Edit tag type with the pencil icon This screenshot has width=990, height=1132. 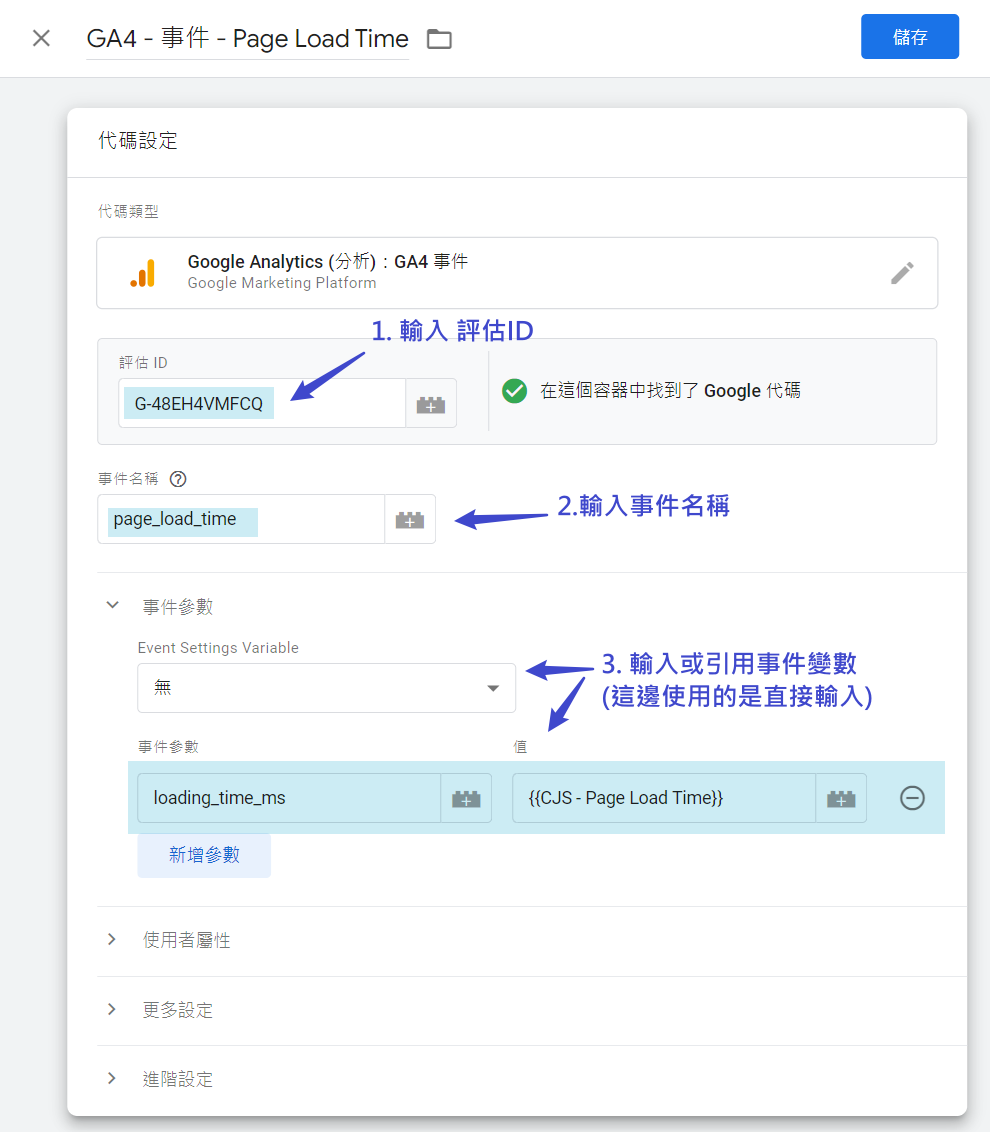coord(902,273)
